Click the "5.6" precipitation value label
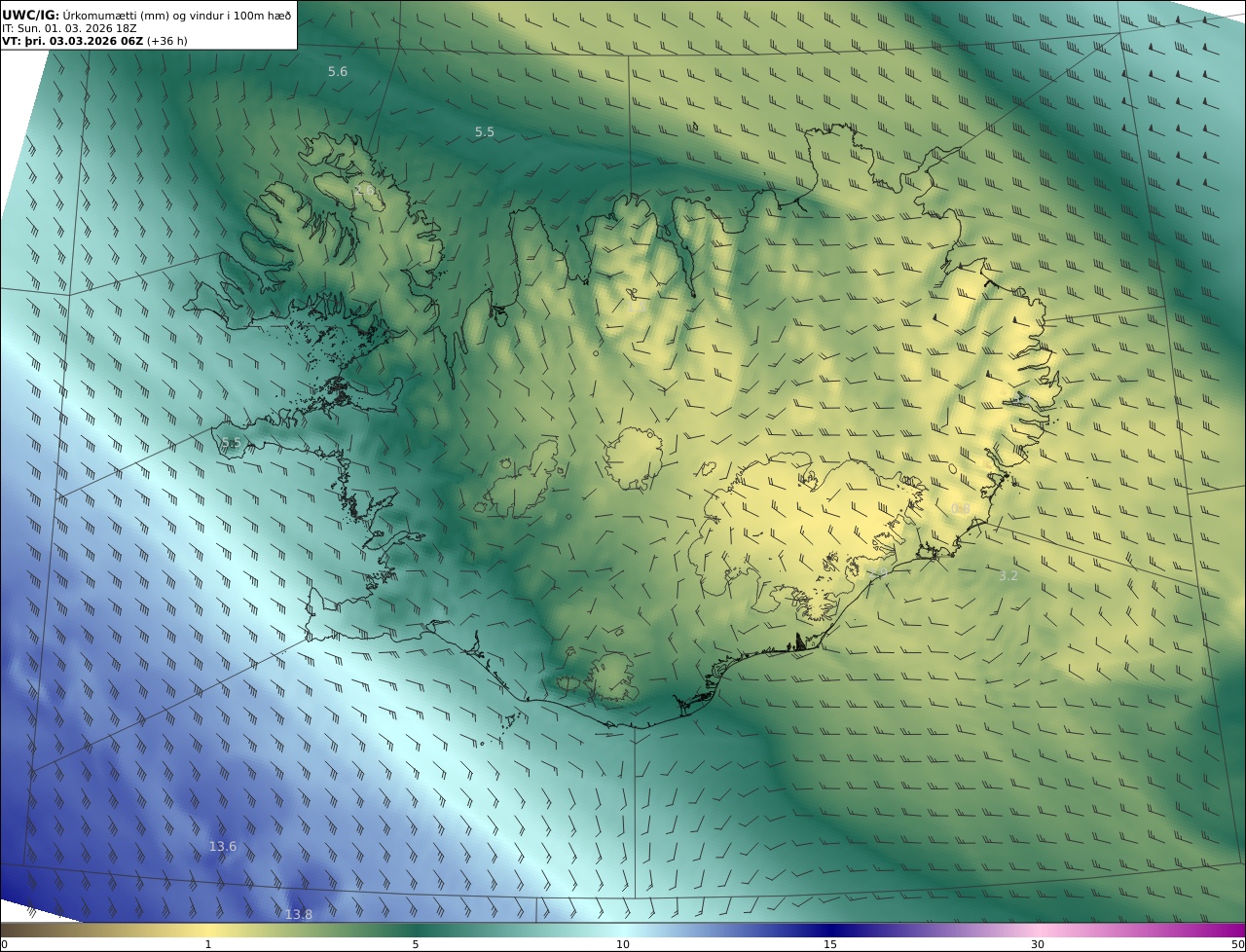Image resolution: width=1246 pixels, height=952 pixels. [x=338, y=72]
